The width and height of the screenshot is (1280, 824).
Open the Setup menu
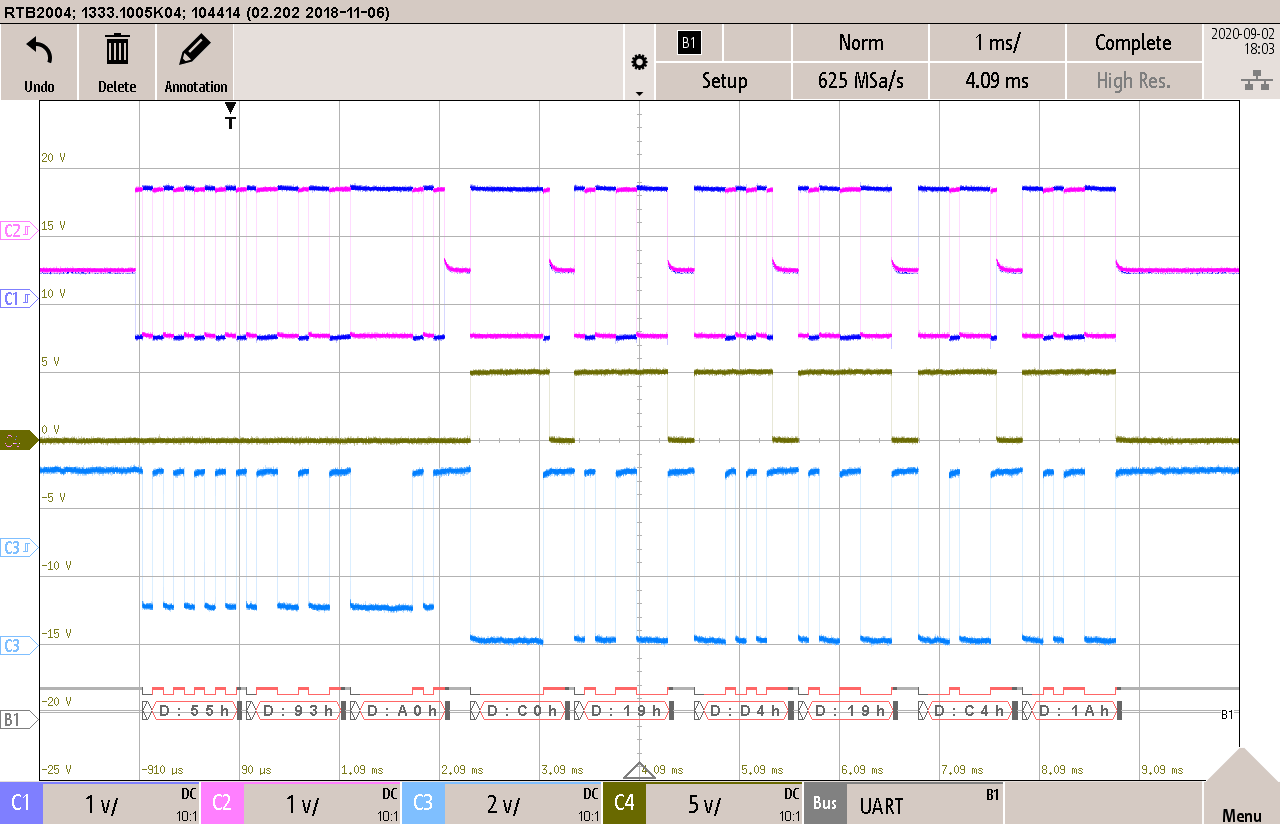(x=723, y=81)
